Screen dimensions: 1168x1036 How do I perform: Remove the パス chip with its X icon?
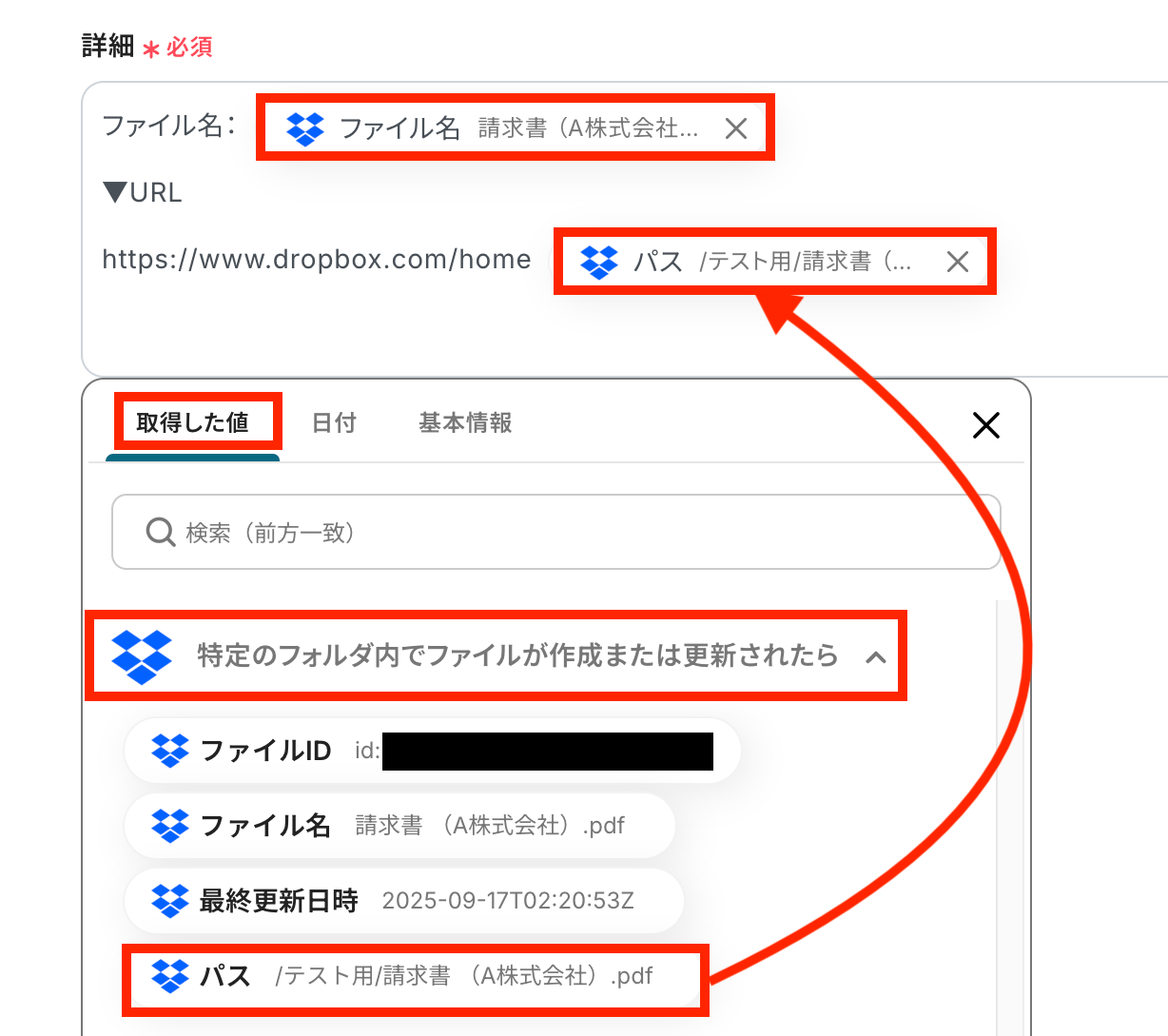tap(958, 262)
